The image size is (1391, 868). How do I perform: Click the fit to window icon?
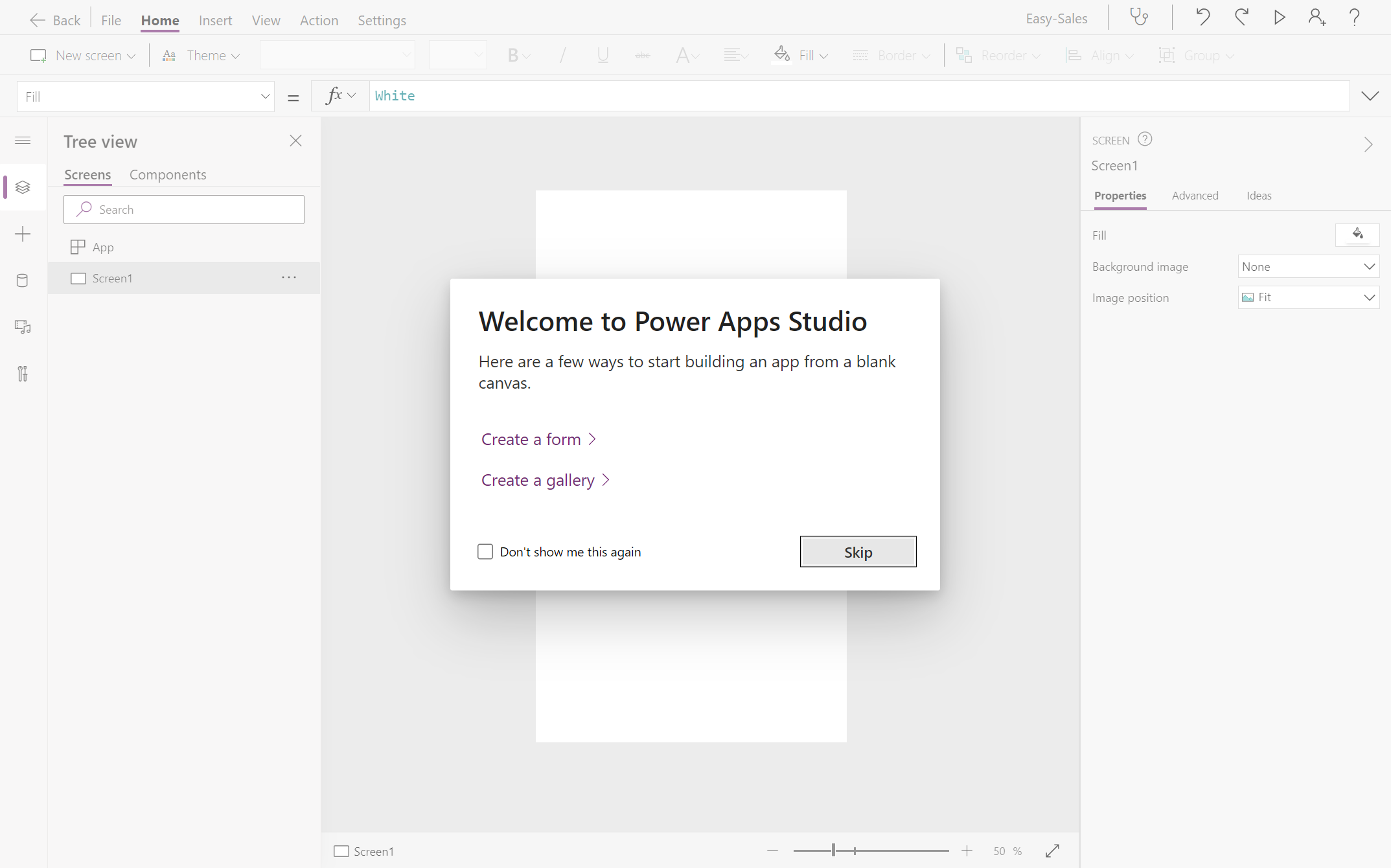(x=1052, y=851)
